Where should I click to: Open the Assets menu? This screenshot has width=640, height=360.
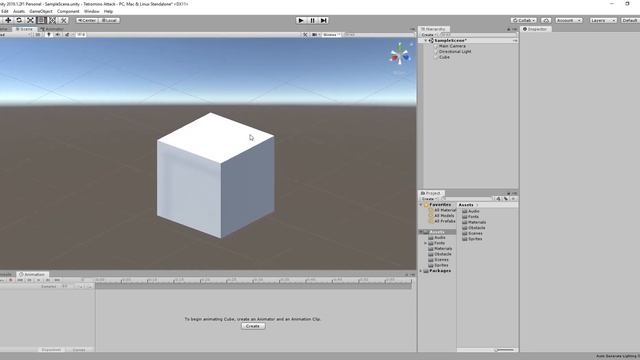[19, 11]
